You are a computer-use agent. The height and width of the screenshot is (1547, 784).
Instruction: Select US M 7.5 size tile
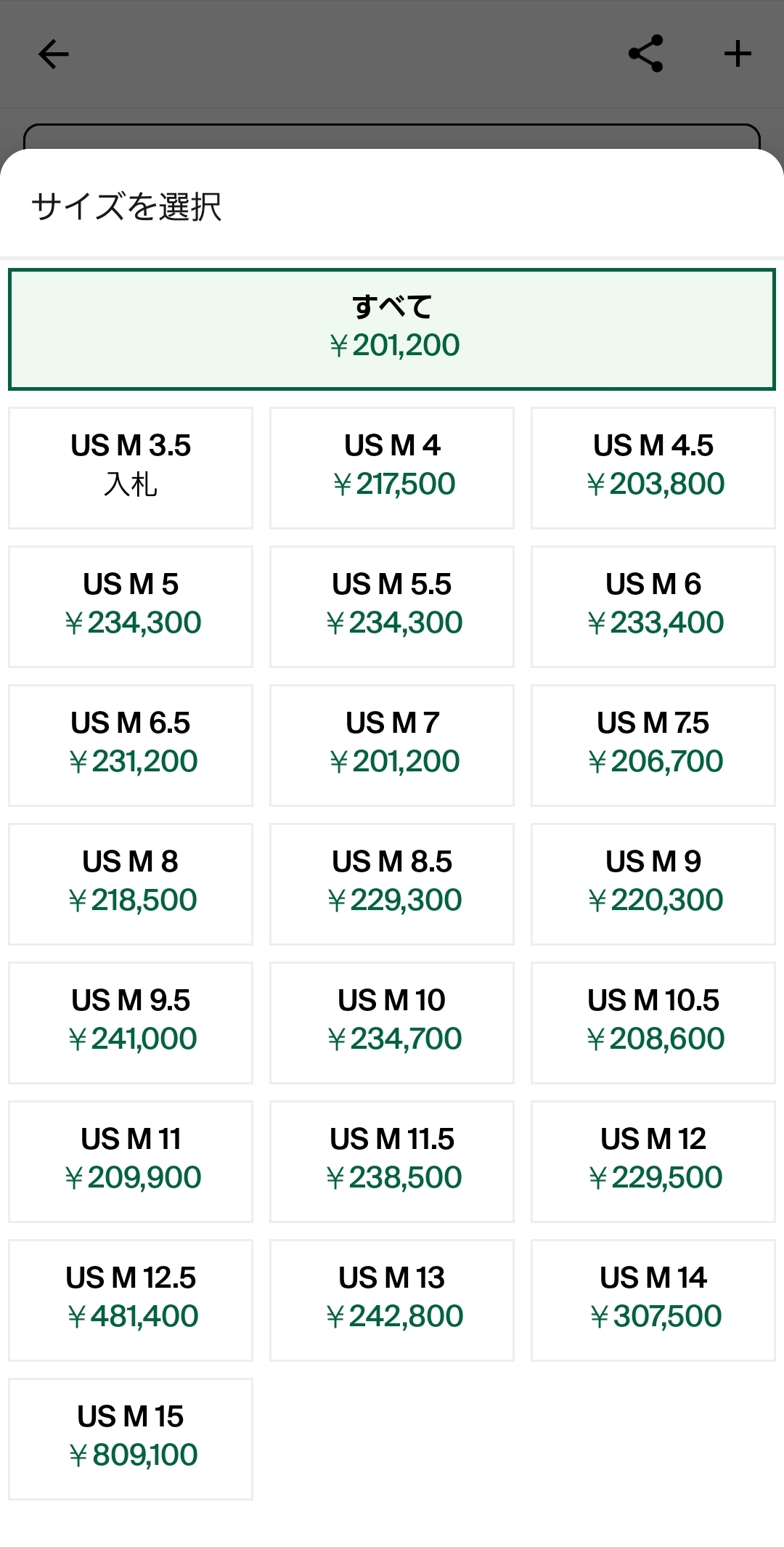pos(653,745)
